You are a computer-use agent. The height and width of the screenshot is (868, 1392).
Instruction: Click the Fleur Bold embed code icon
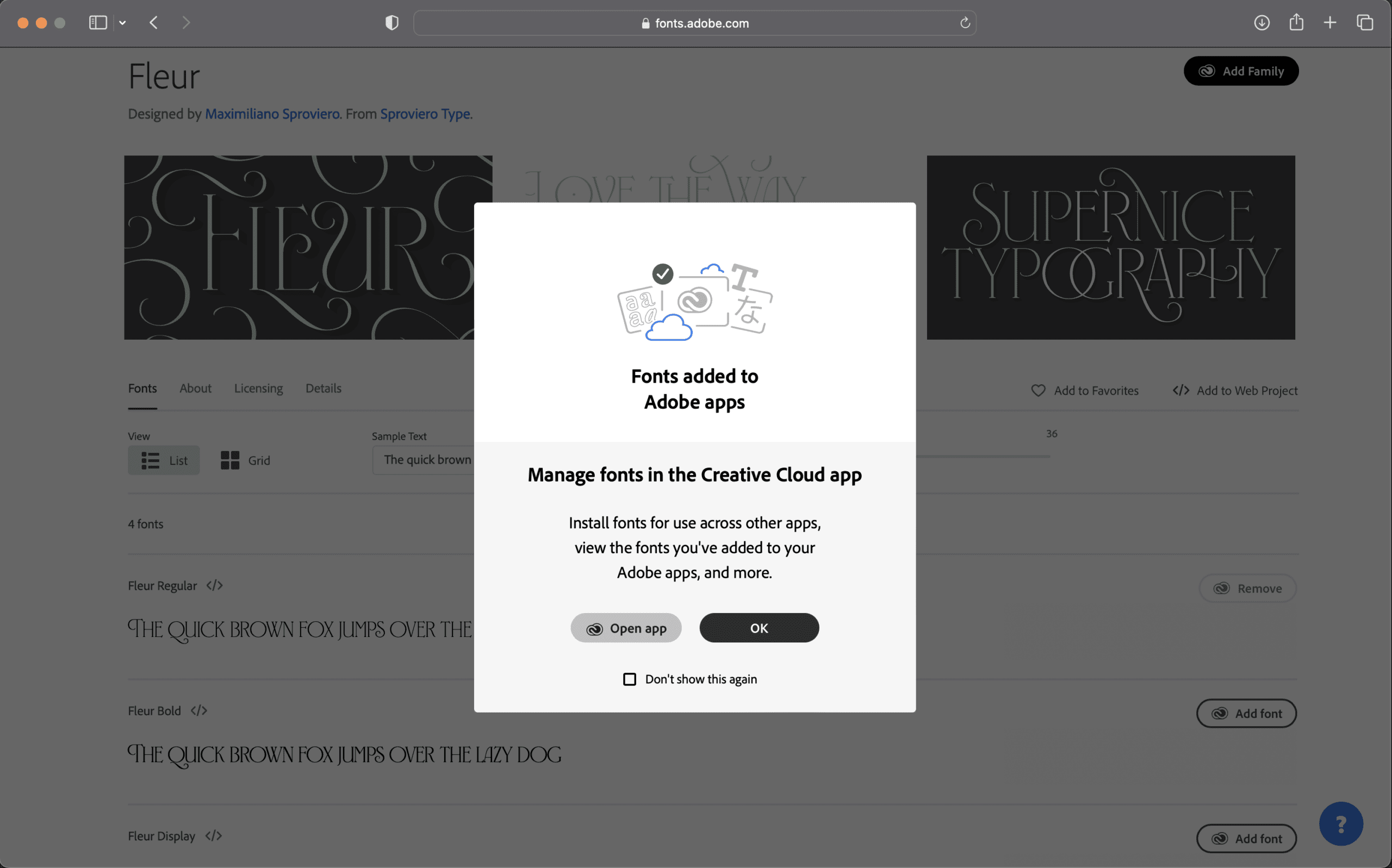199,711
